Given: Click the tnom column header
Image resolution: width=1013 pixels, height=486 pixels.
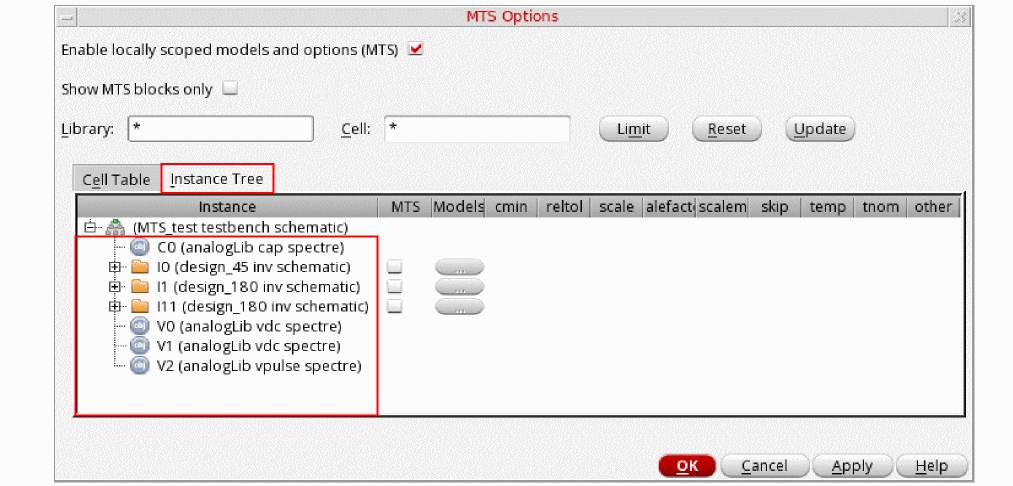Looking at the screenshot, I should (x=880, y=207).
